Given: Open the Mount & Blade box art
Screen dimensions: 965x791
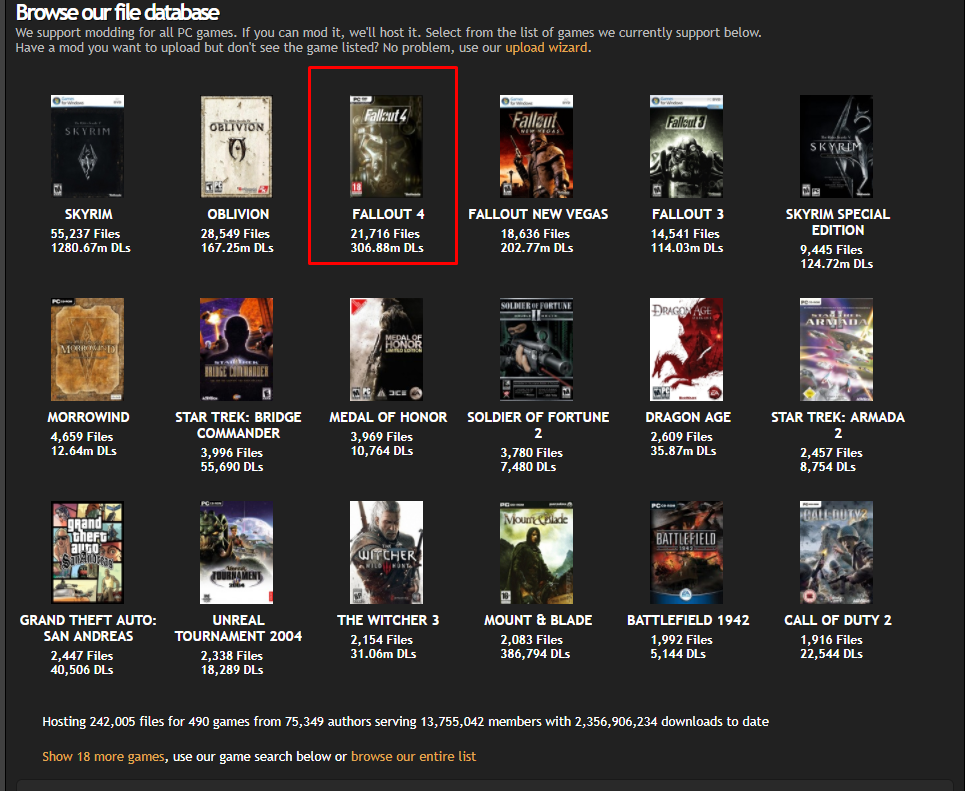Looking at the screenshot, I should [537, 552].
